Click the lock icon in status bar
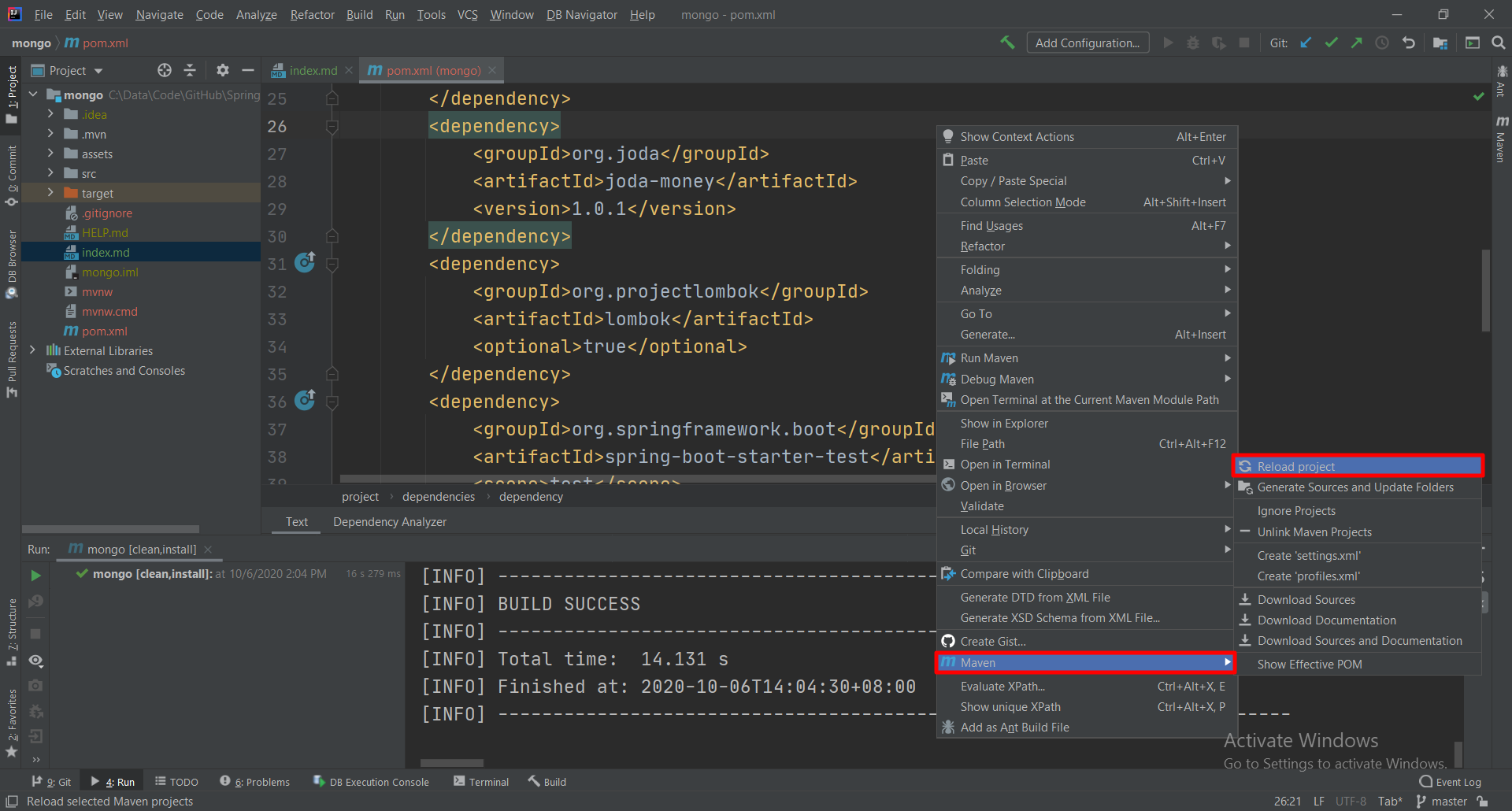1512x811 pixels. [1483, 802]
